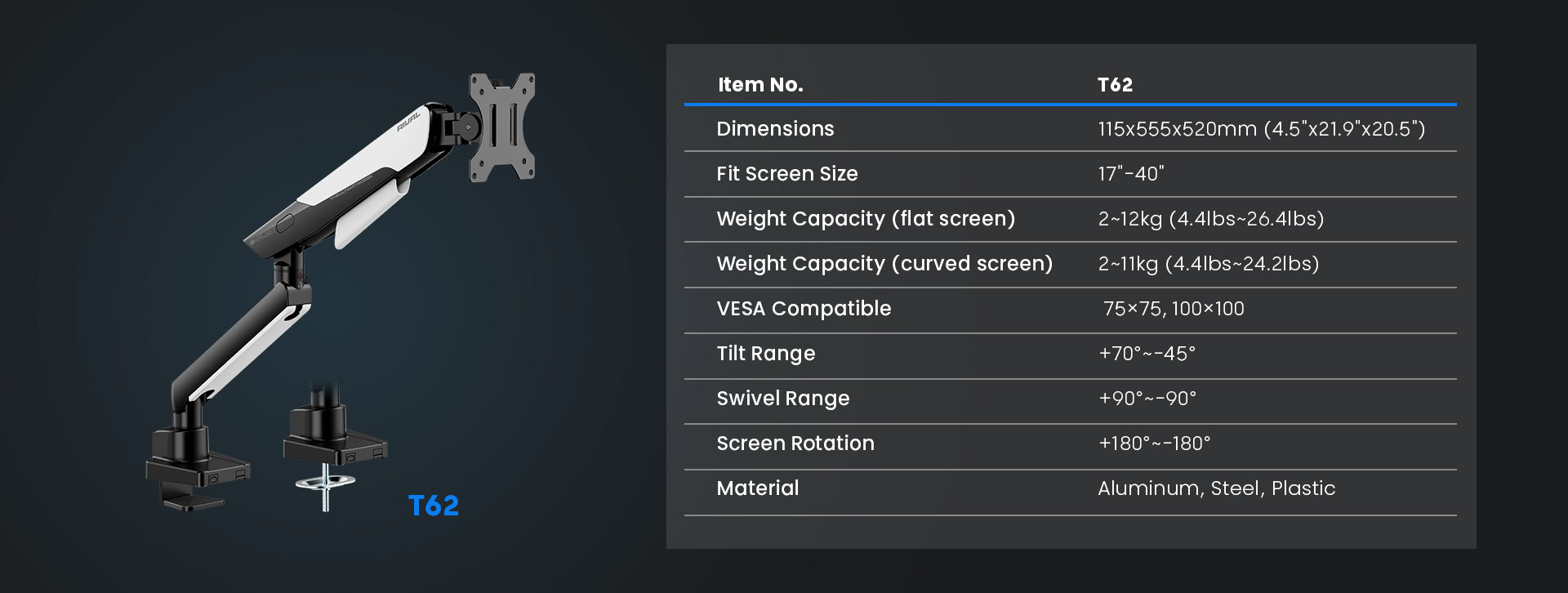Viewport: 1568px width, 593px height.
Task: Click the blue T62 label under the product
Action: click(x=433, y=506)
